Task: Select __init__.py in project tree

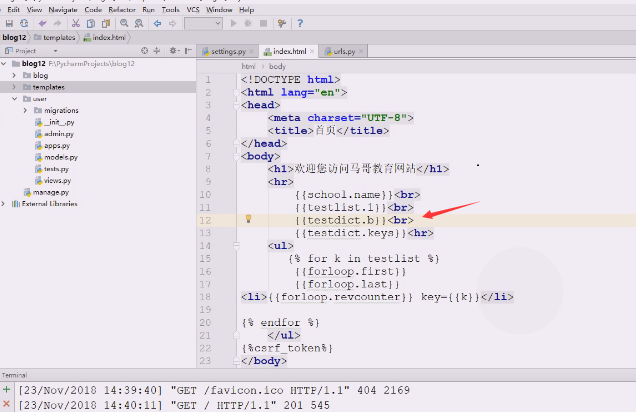Action: pyautogui.click(x=54, y=122)
